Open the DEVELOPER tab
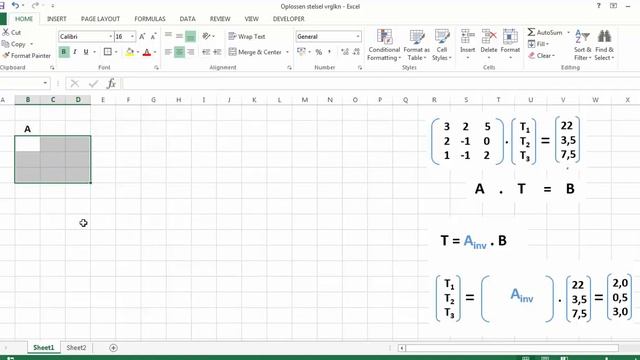This screenshot has height=360, width=640. pos(289,19)
